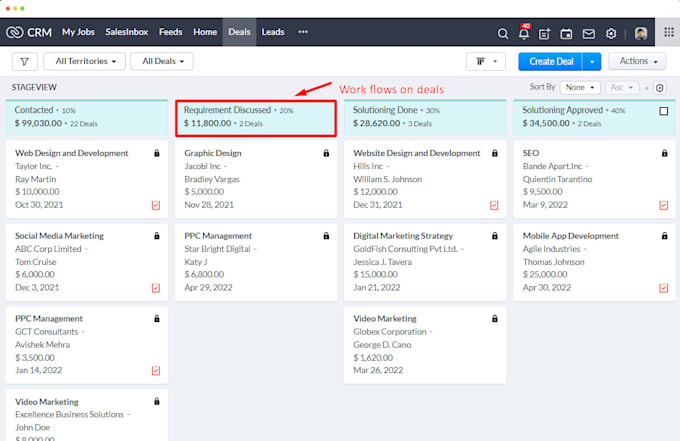Tick the Solutioning Approved stage checkbox
This screenshot has height=441, width=680.
(x=664, y=111)
